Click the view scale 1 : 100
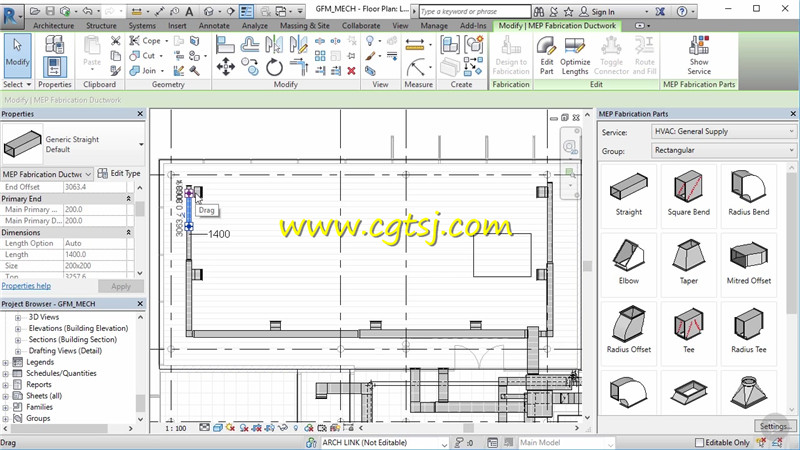The width and height of the screenshot is (800, 450). (176, 428)
